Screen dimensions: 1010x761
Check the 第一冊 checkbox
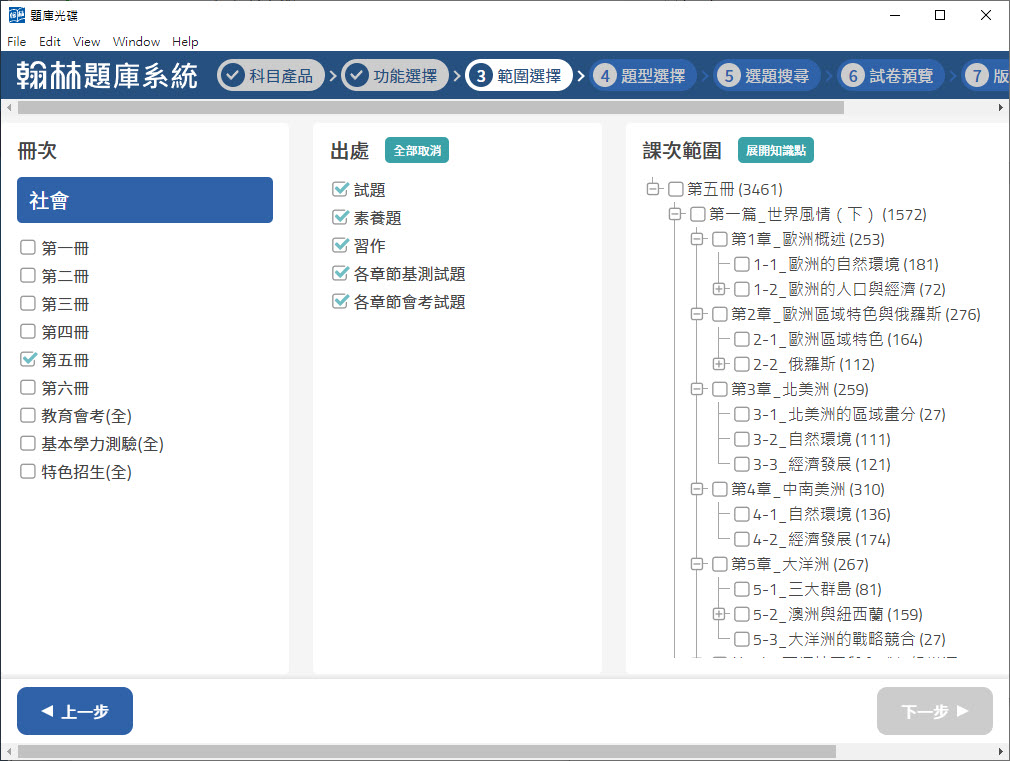pos(28,248)
